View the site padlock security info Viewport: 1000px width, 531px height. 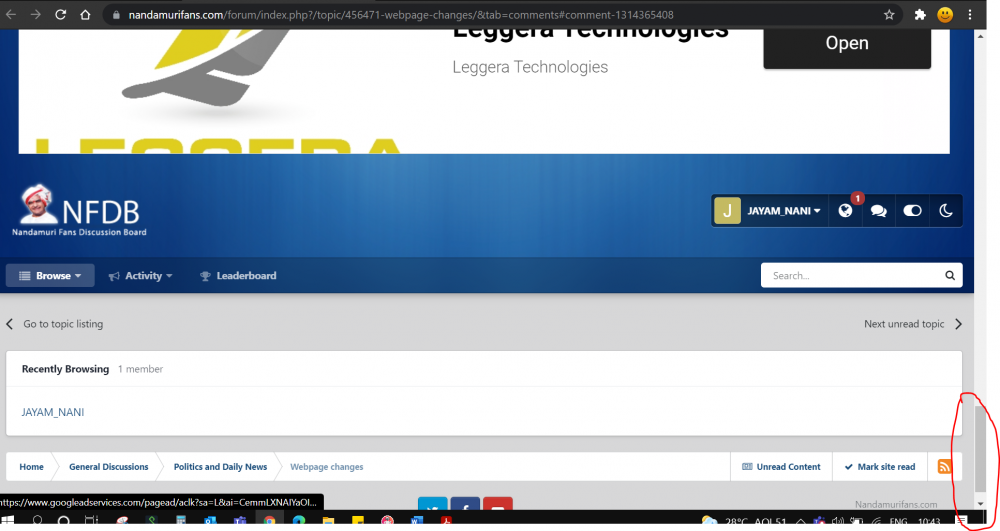116,15
